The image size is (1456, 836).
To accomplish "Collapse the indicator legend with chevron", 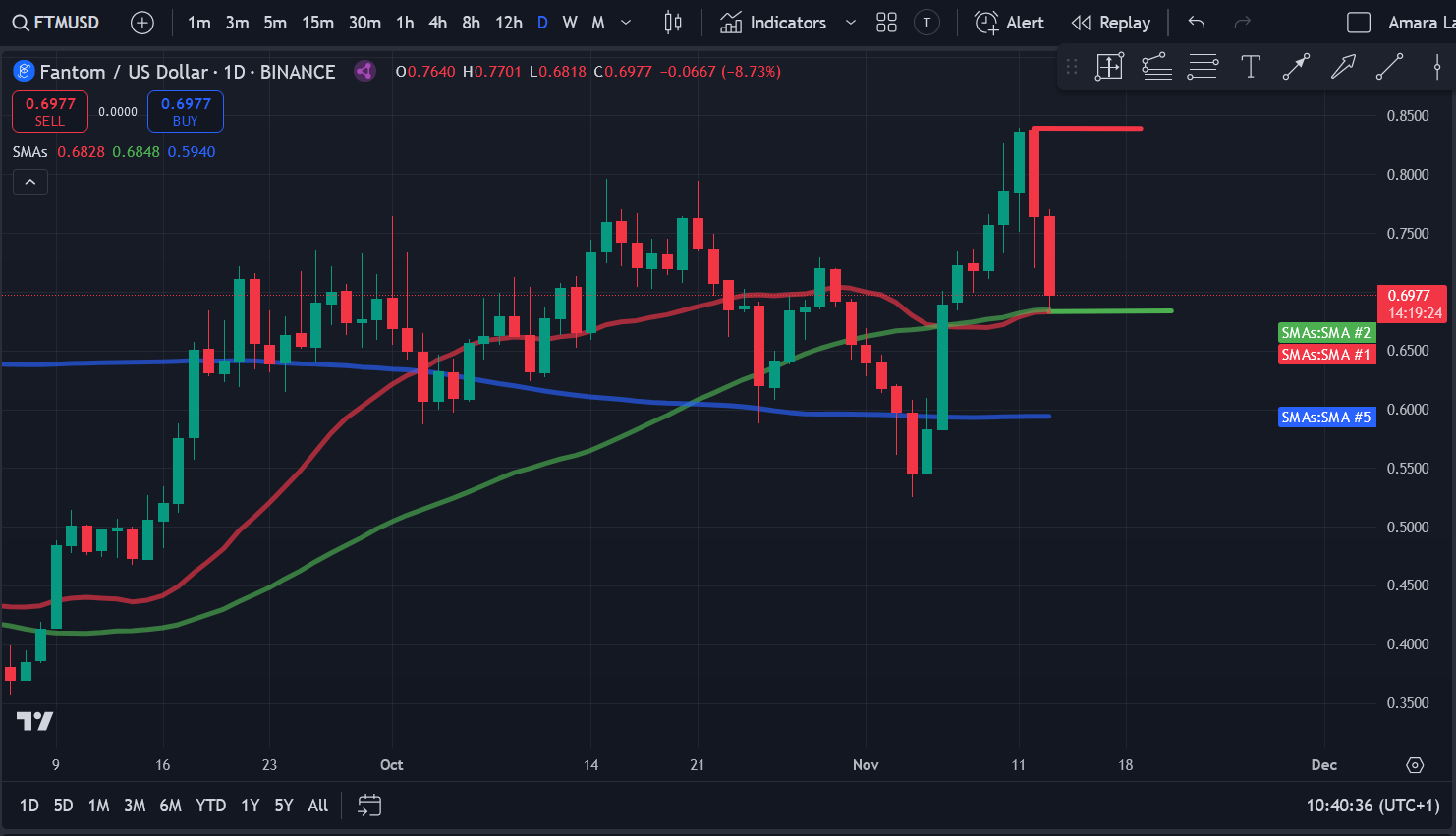I will (30, 182).
